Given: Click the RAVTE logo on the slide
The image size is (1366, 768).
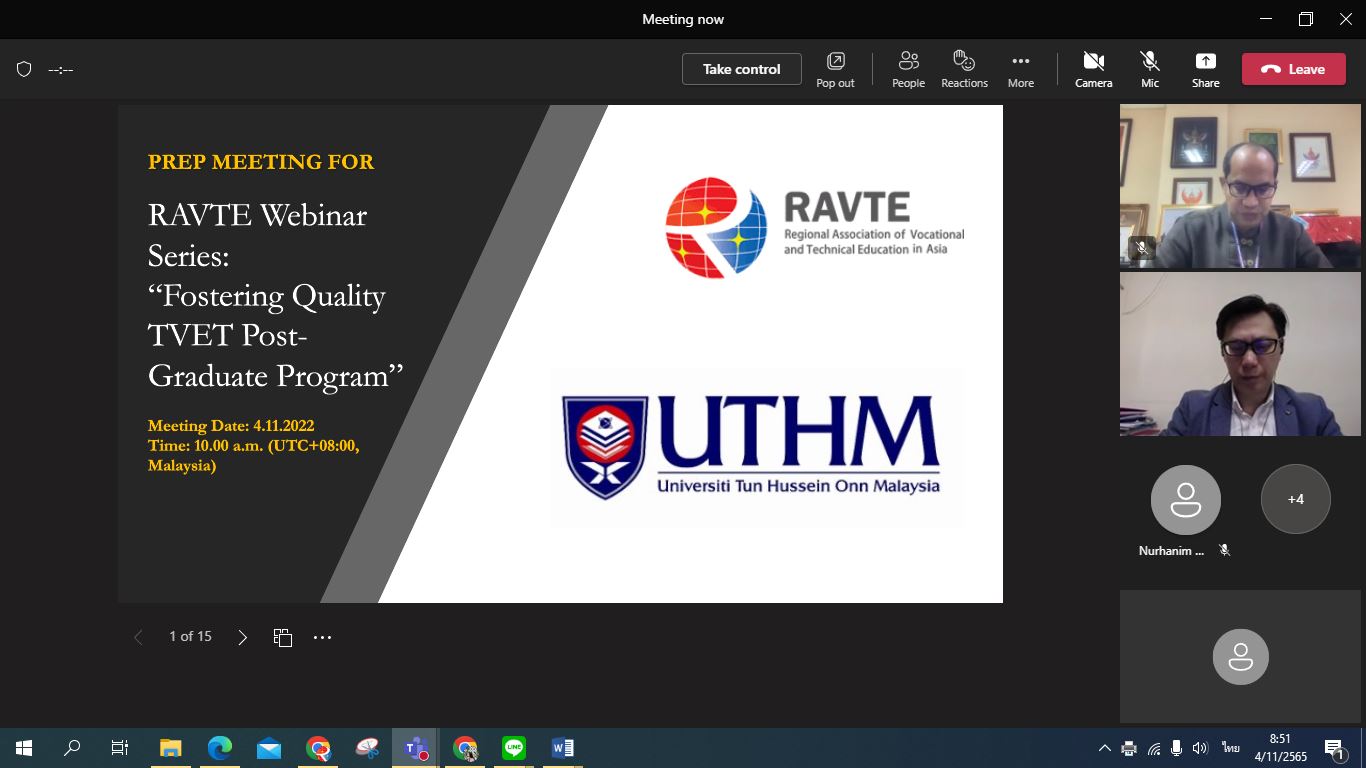Looking at the screenshot, I should (815, 227).
